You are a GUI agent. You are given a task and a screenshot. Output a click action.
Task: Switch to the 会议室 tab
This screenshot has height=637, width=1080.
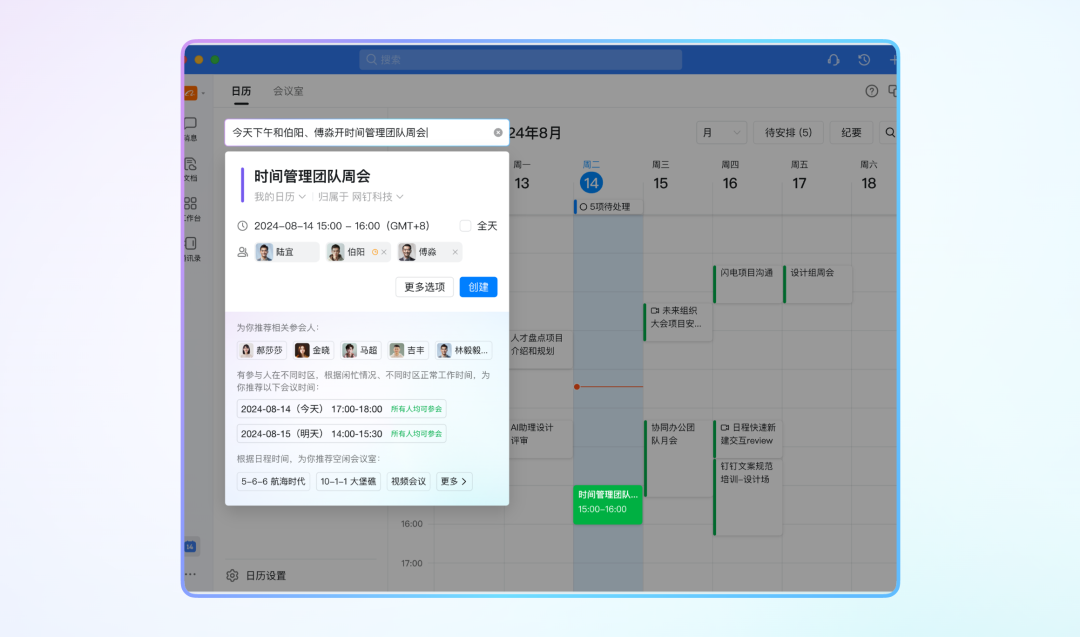coord(288,91)
